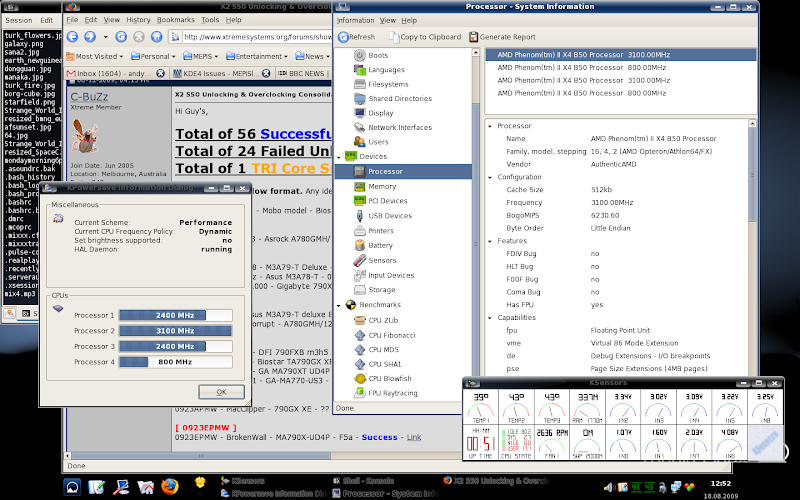Click Firefox home icon

click(157, 37)
